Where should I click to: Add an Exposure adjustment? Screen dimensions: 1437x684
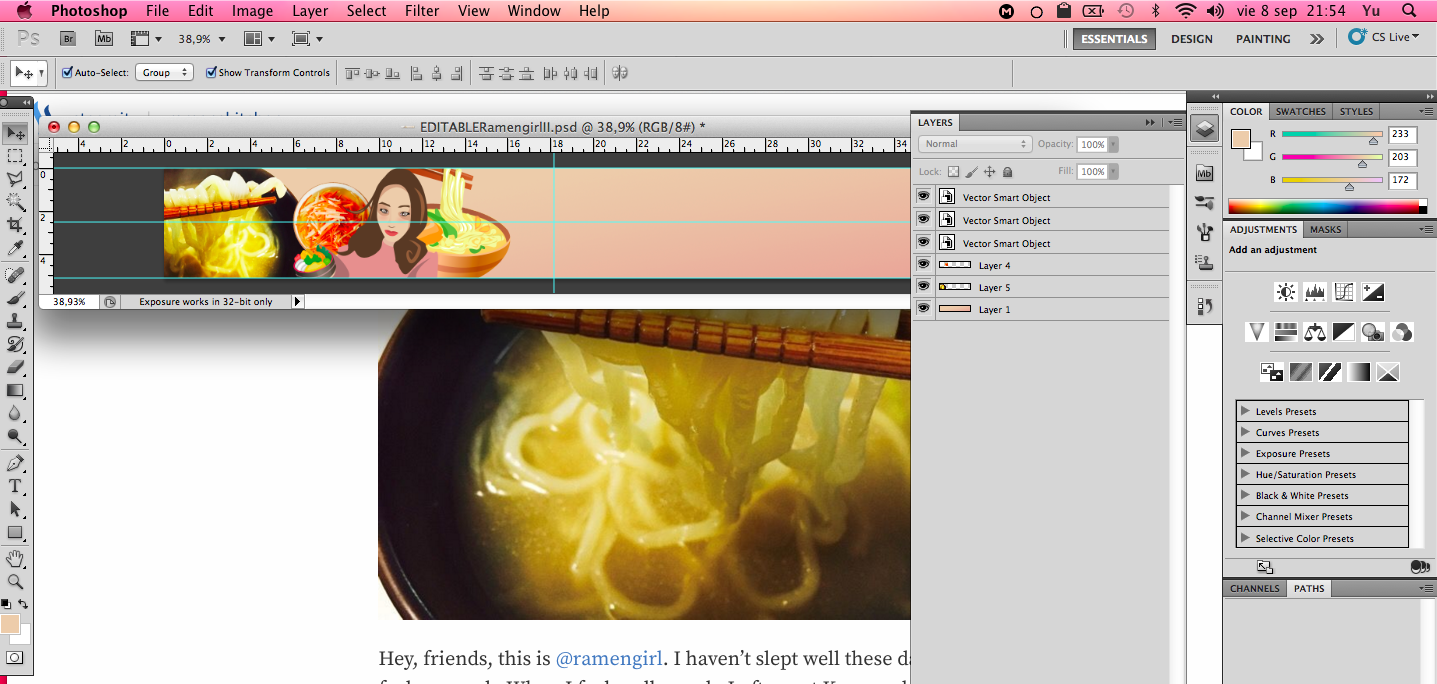click(1373, 292)
